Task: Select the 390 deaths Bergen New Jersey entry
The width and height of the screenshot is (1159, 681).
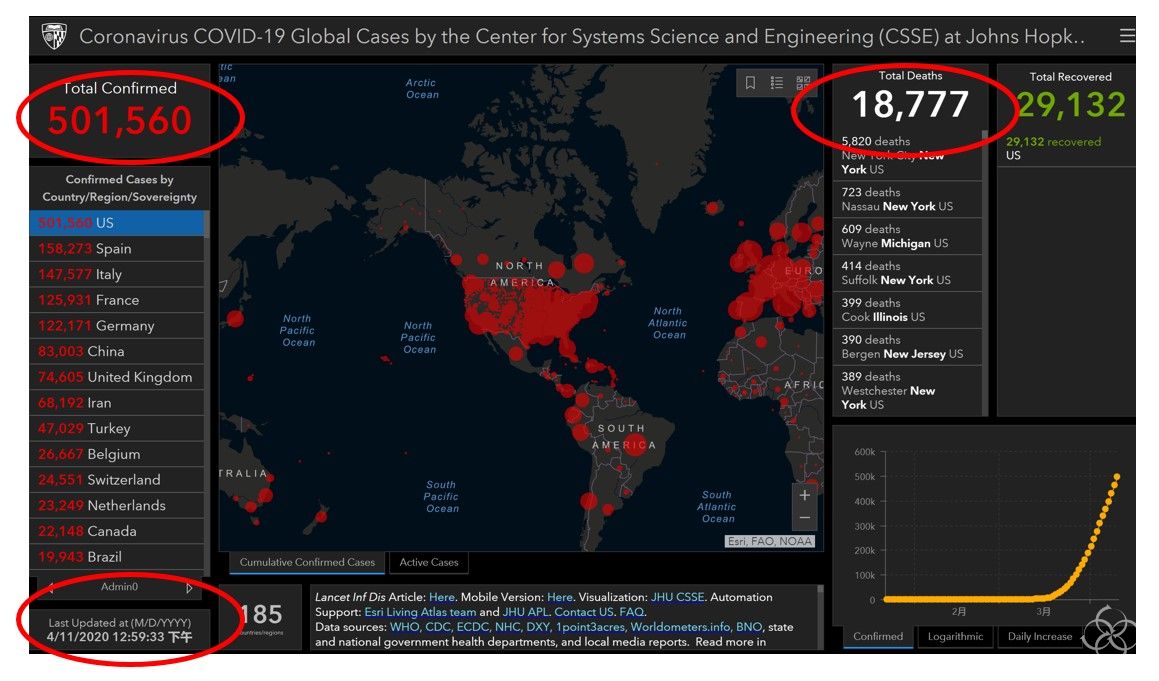Action: coord(907,347)
